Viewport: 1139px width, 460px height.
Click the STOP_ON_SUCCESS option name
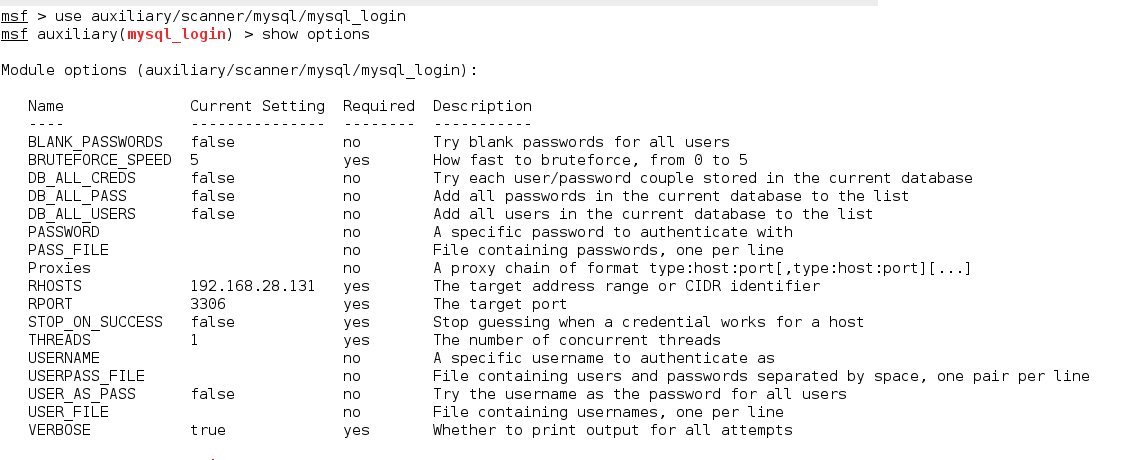click(95, 322)
